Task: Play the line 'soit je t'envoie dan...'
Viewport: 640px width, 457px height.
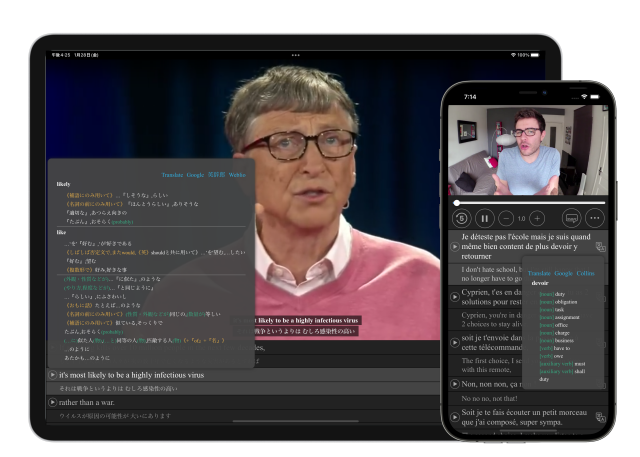Action: (x=454, y=342)
